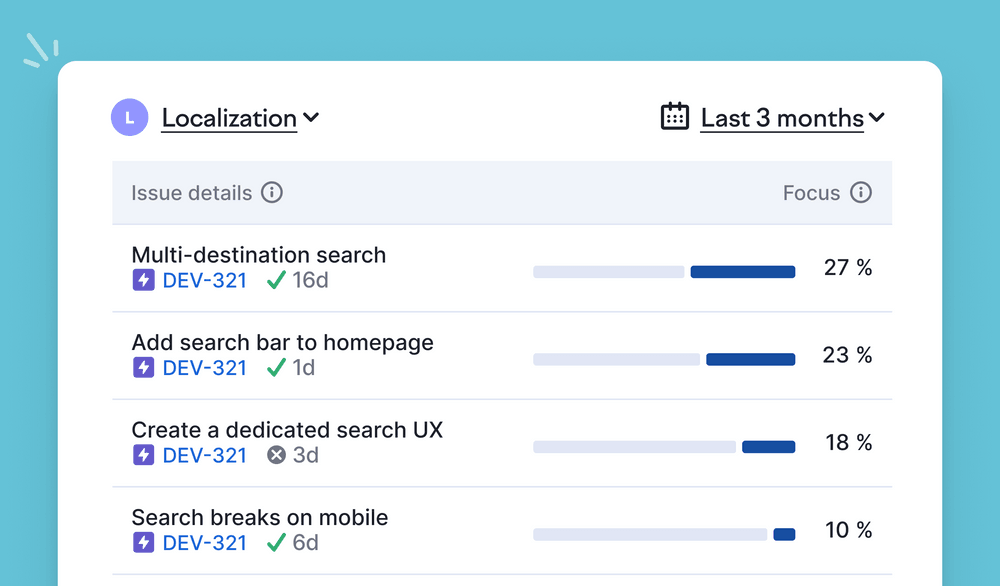Click the green checkmark beside 16d

pos(277,281)
